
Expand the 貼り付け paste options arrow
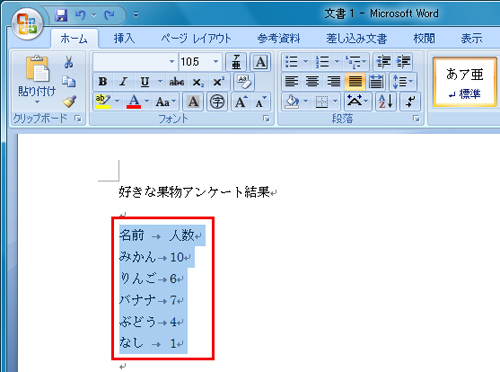[x=37, y=102]
